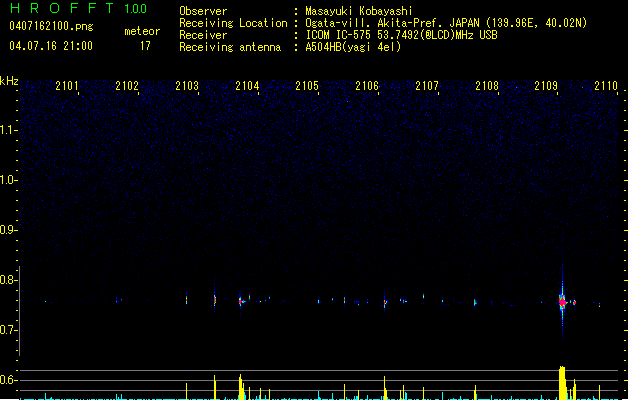Click the 'meteor' label
This screenshot has height=400, width=629.
click(142, 31)
